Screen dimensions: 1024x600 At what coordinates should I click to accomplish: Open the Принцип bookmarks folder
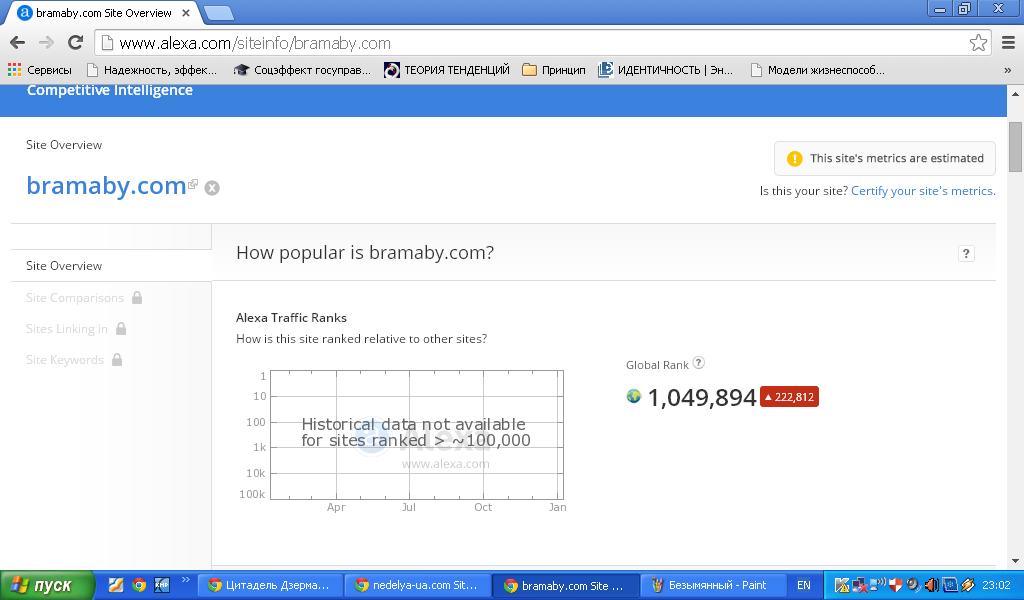tap(554, 70)
